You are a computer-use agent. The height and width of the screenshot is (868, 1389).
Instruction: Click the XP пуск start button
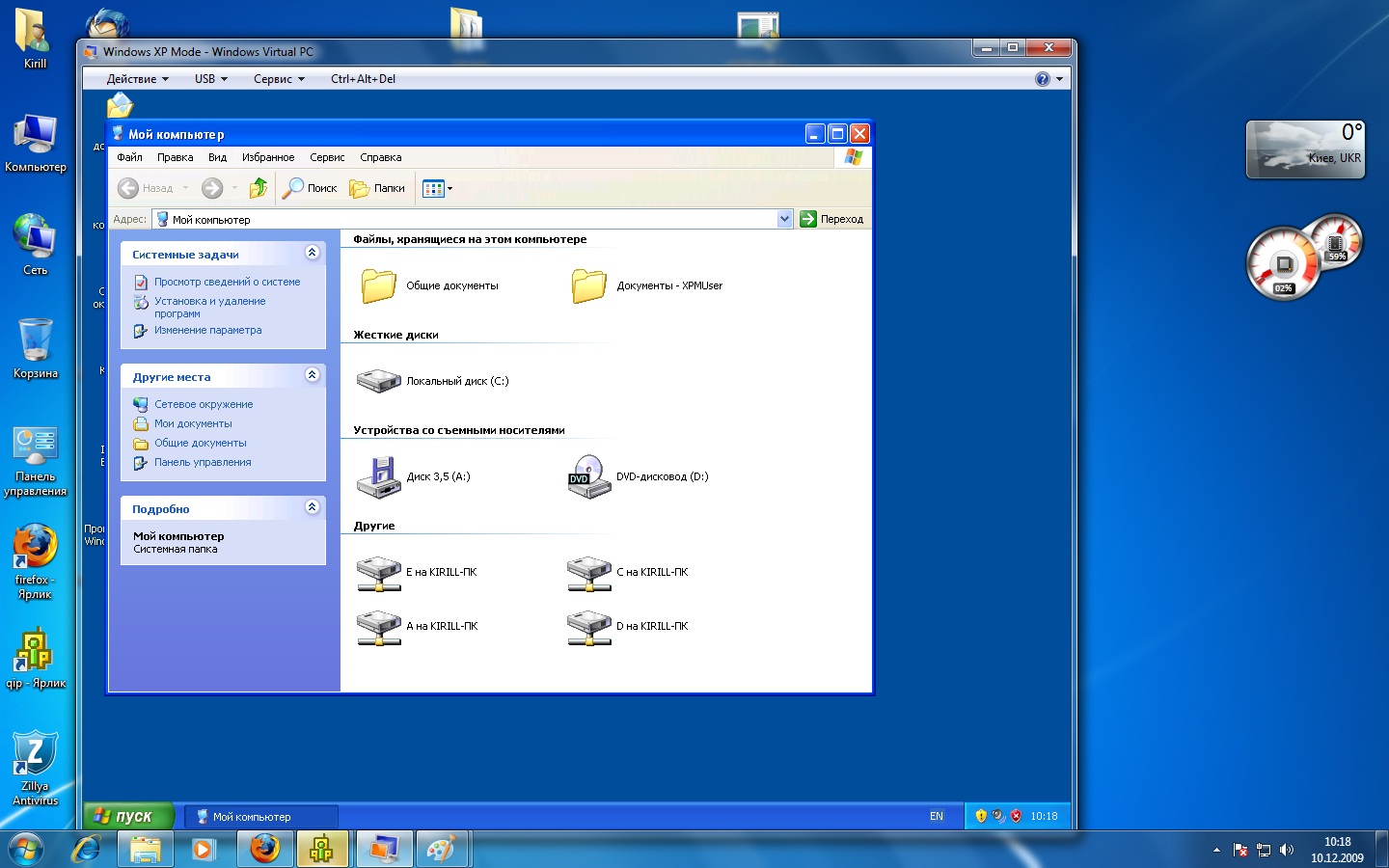coord(127,816)
